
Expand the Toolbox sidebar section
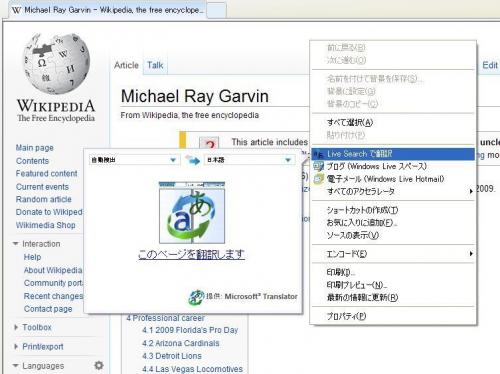coord(16,327)
